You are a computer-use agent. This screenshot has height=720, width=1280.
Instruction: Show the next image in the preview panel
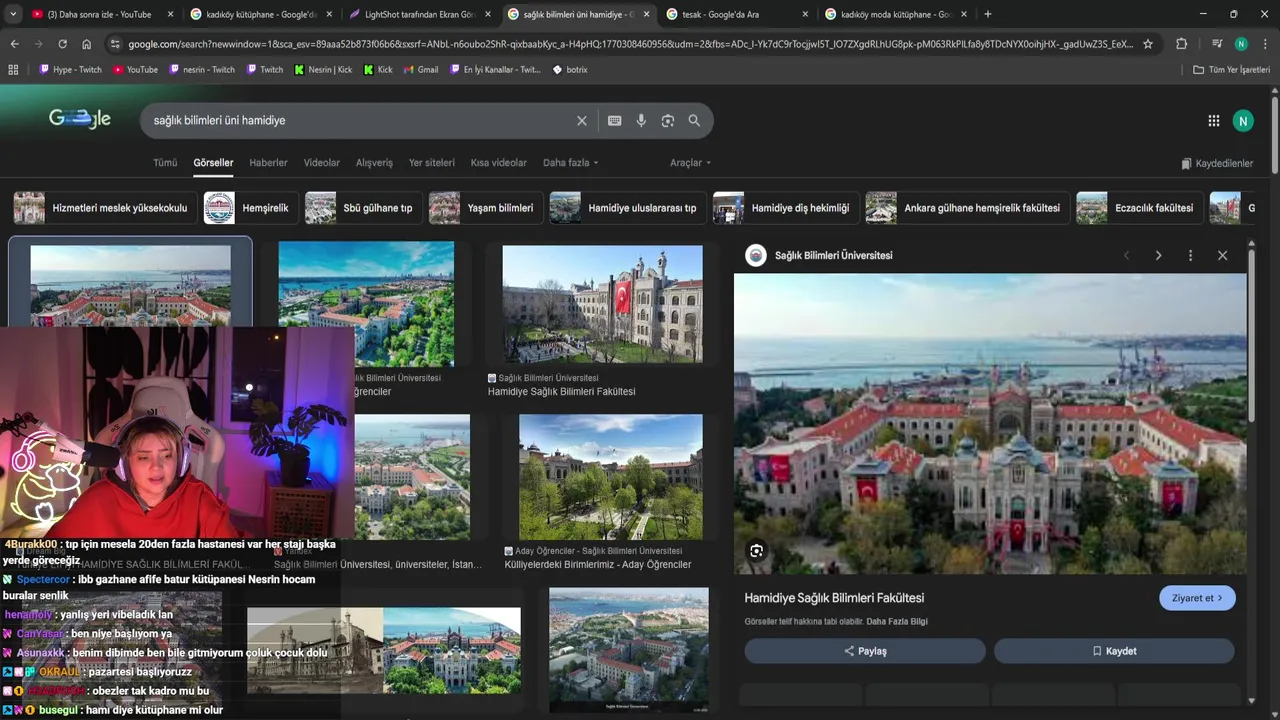pos(1158,256)
